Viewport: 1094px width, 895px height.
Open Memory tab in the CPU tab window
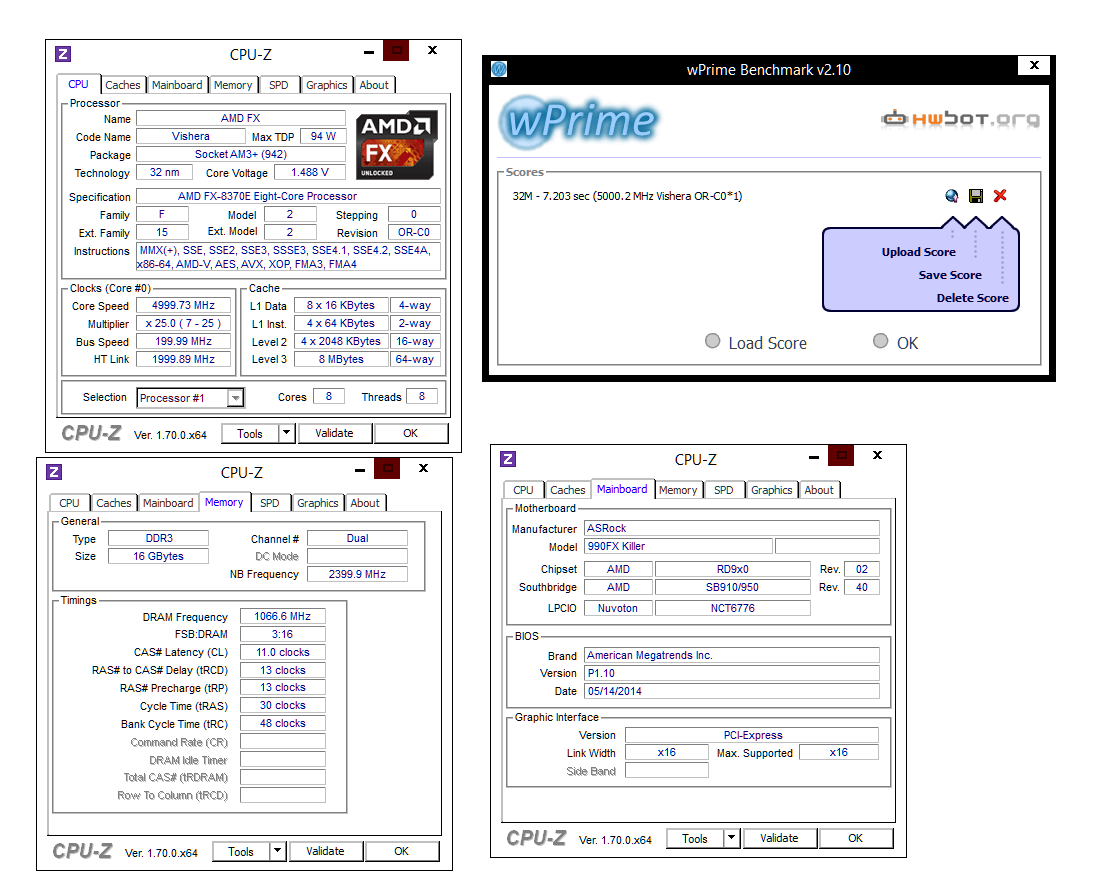(x=233, y=85)
